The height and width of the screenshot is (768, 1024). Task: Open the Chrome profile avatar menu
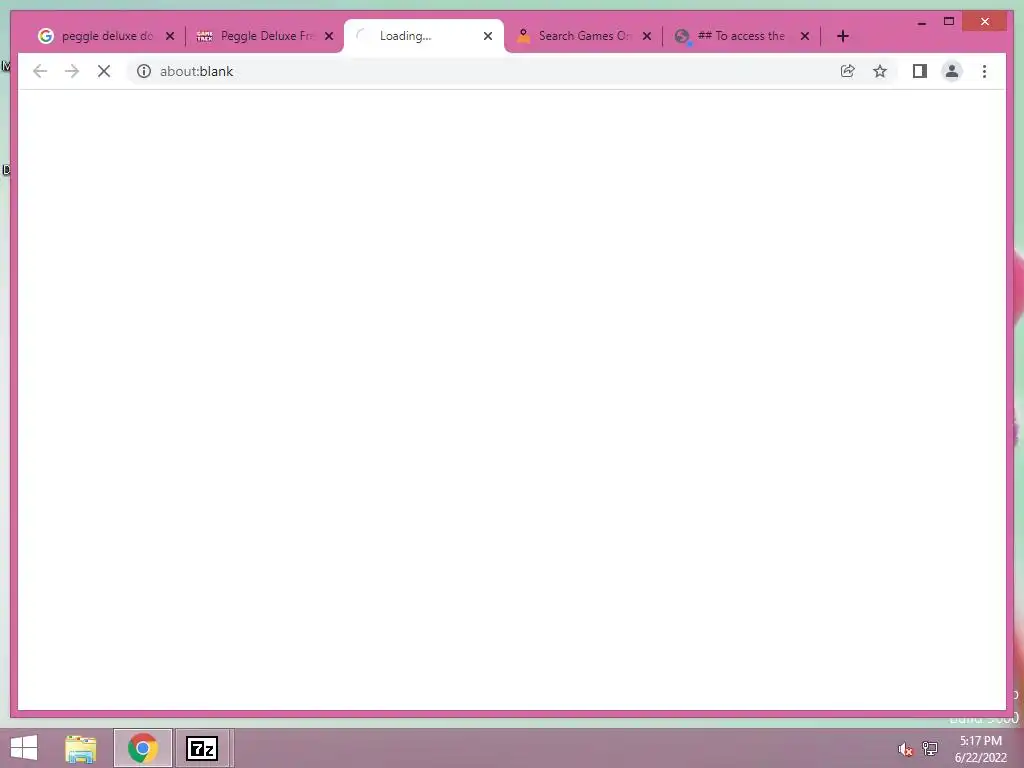pos(952,71)
